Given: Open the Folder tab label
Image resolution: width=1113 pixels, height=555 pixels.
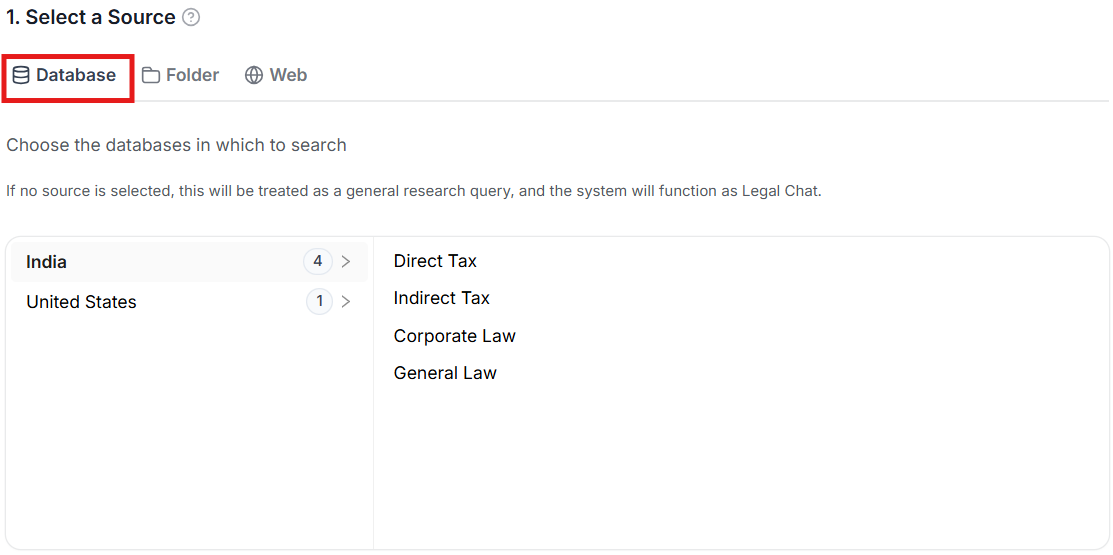Looking at the screenshot, I should click(x=192, y=75).
